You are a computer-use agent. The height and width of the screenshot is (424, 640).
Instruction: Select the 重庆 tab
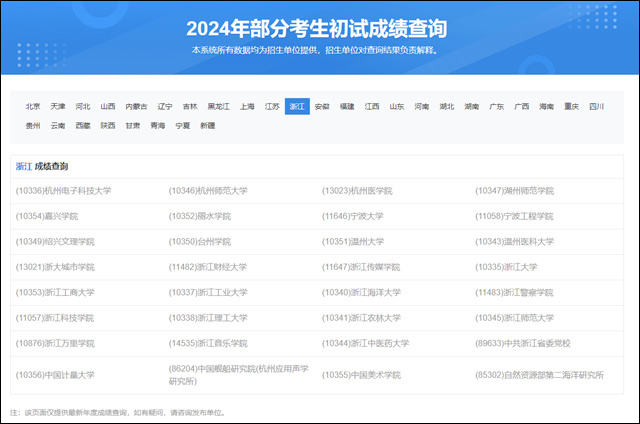click(x=571, y=107)
